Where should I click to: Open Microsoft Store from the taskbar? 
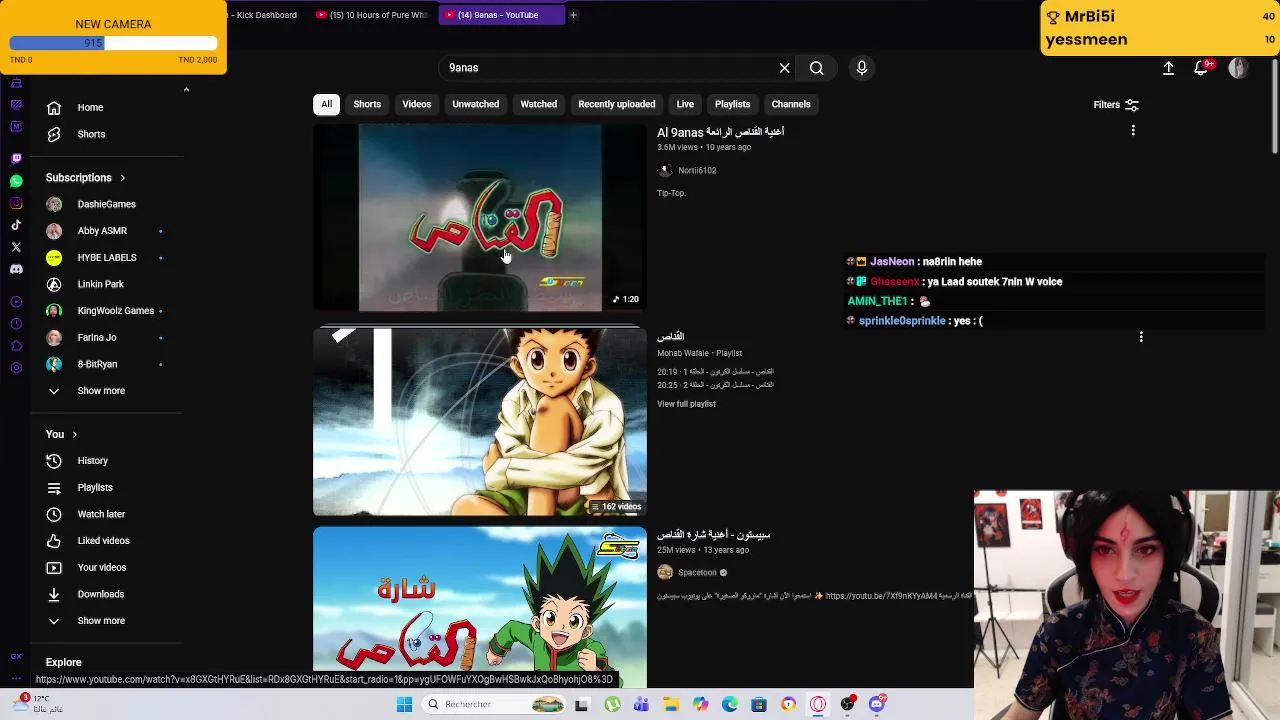click(x=759, y=704)
